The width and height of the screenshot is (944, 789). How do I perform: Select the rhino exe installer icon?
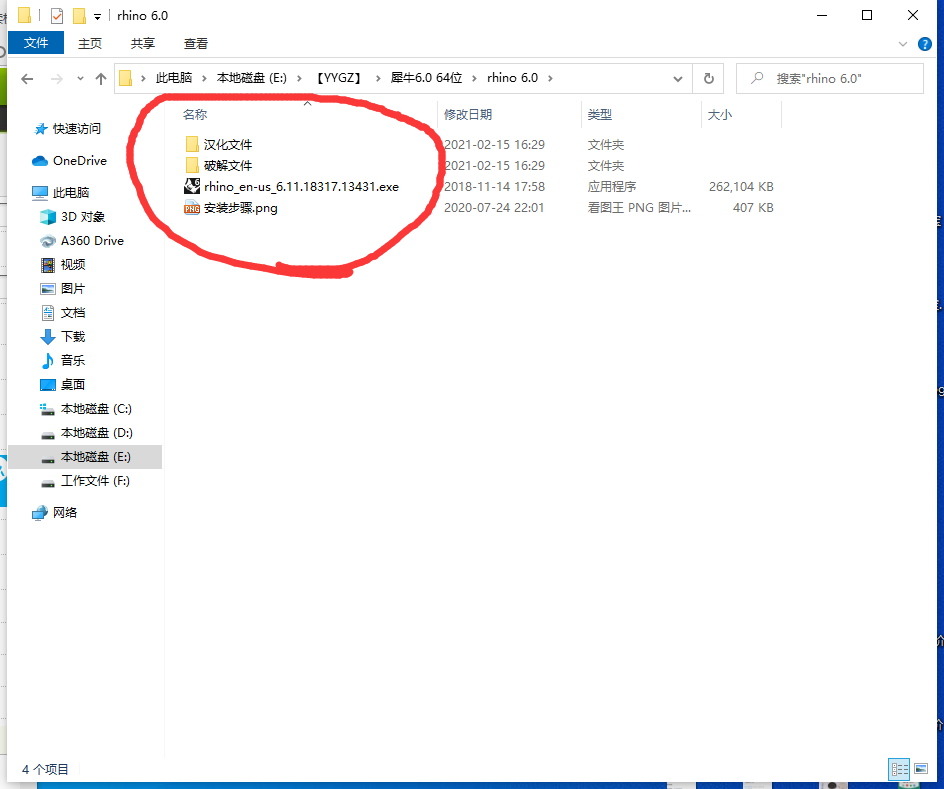[x=192, y=187]
